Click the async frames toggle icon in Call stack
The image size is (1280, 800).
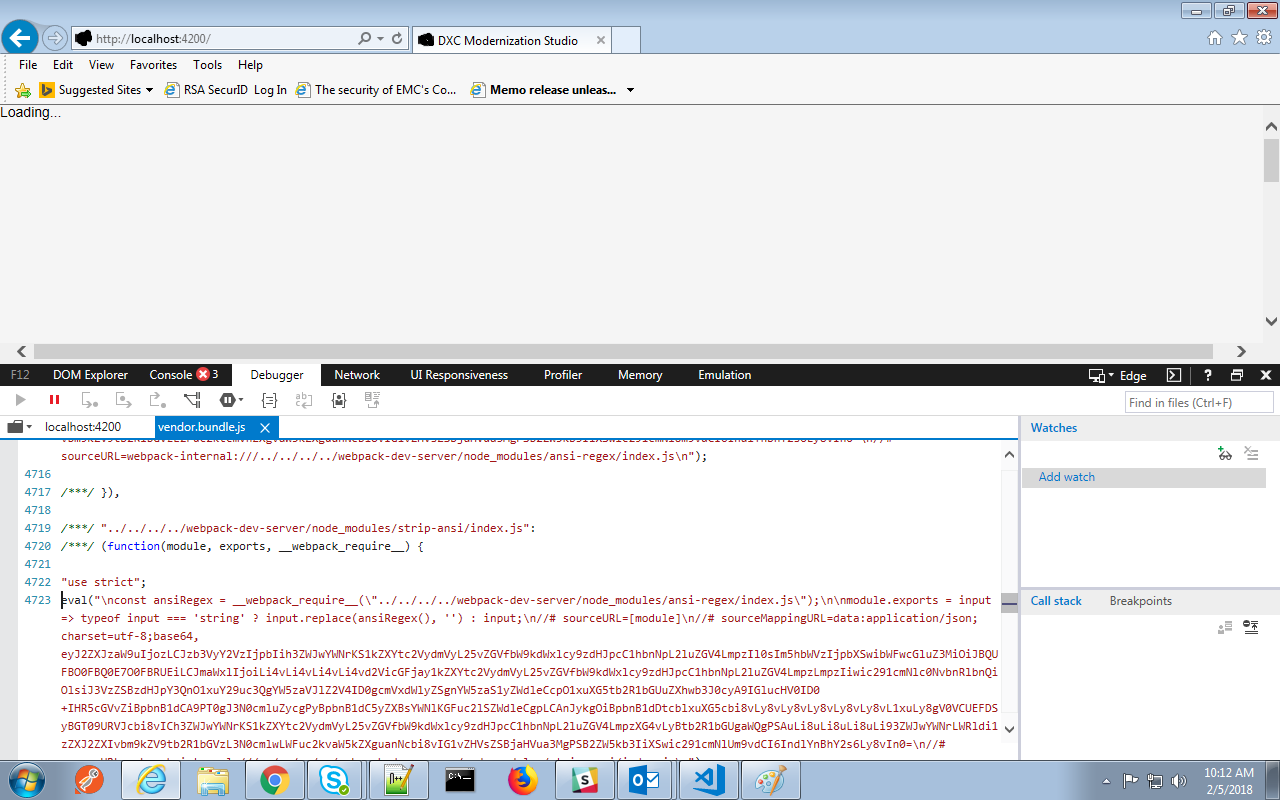tap(1251, 627)
